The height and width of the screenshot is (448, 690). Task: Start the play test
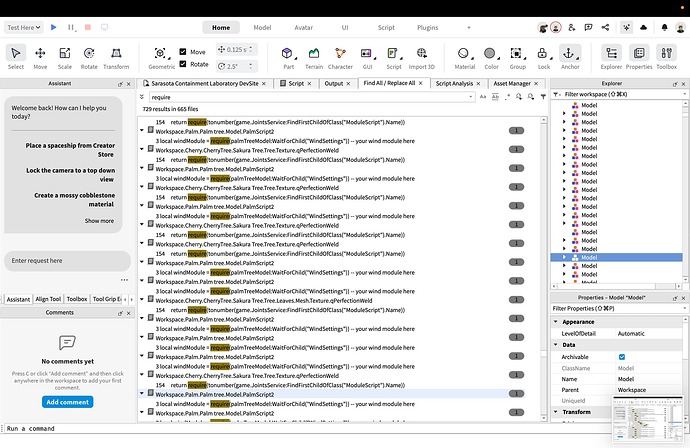click(54, 27)
